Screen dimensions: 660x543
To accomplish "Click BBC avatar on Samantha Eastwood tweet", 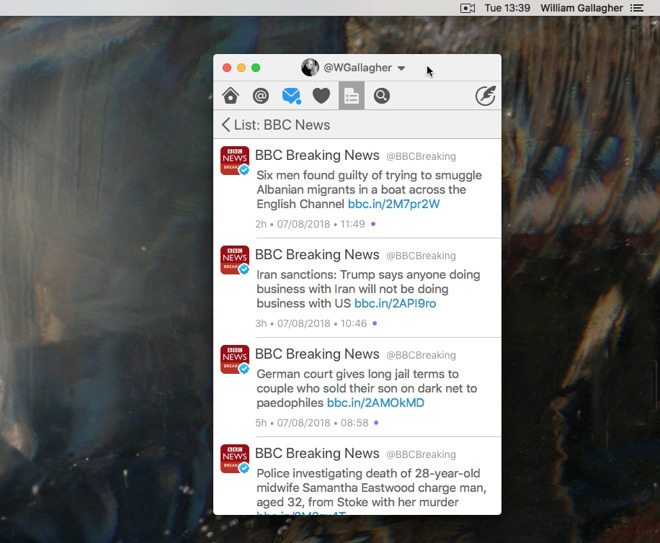I will click(x=235, y=458).
